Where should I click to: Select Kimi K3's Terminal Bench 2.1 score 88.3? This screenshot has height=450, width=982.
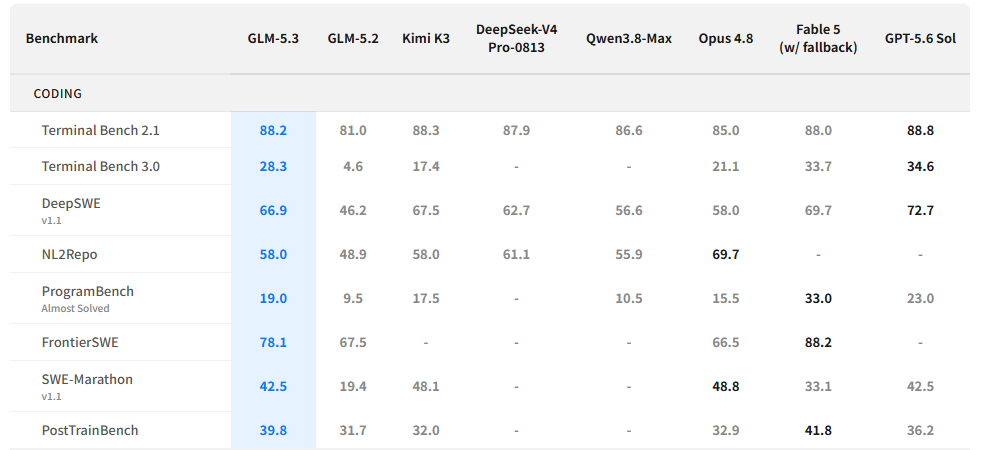[426, 130]
